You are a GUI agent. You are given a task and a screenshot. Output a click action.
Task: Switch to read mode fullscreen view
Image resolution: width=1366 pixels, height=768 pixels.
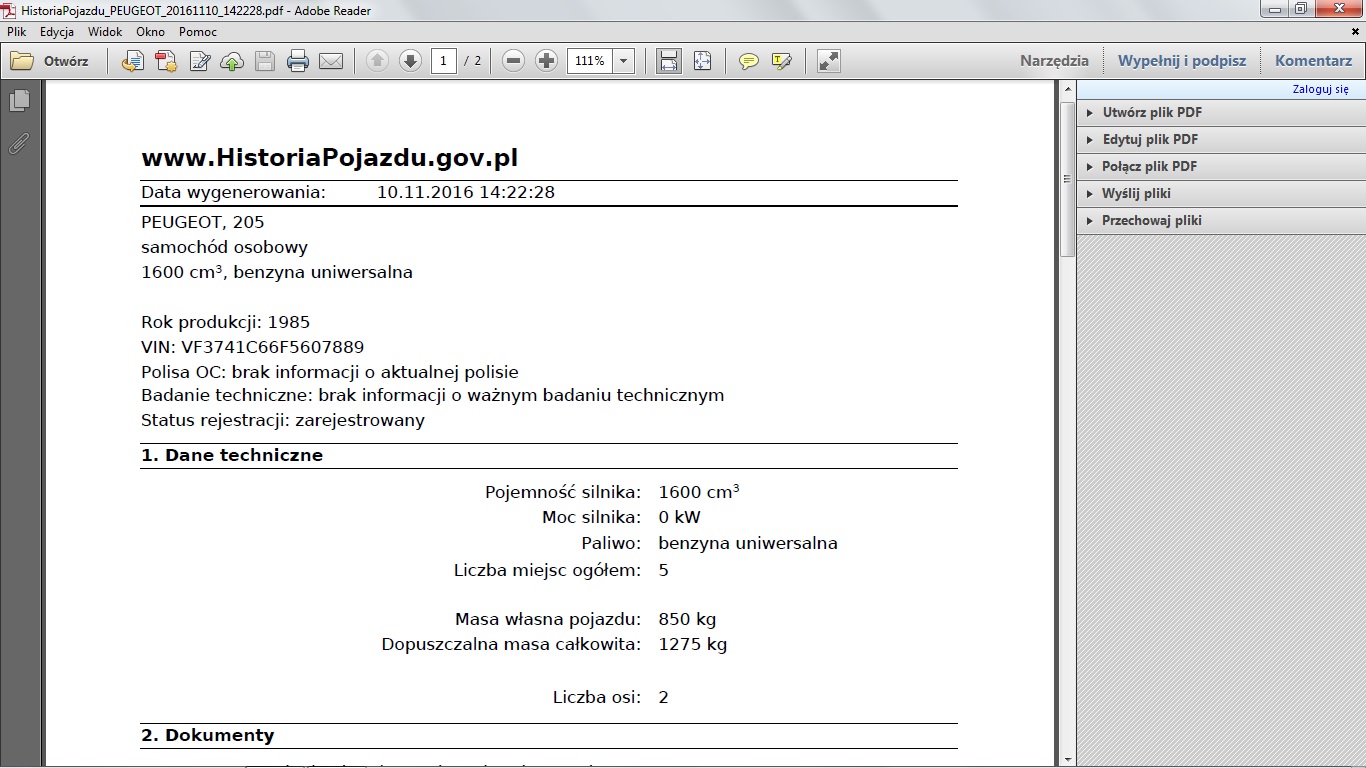click(x=828, y=61)
